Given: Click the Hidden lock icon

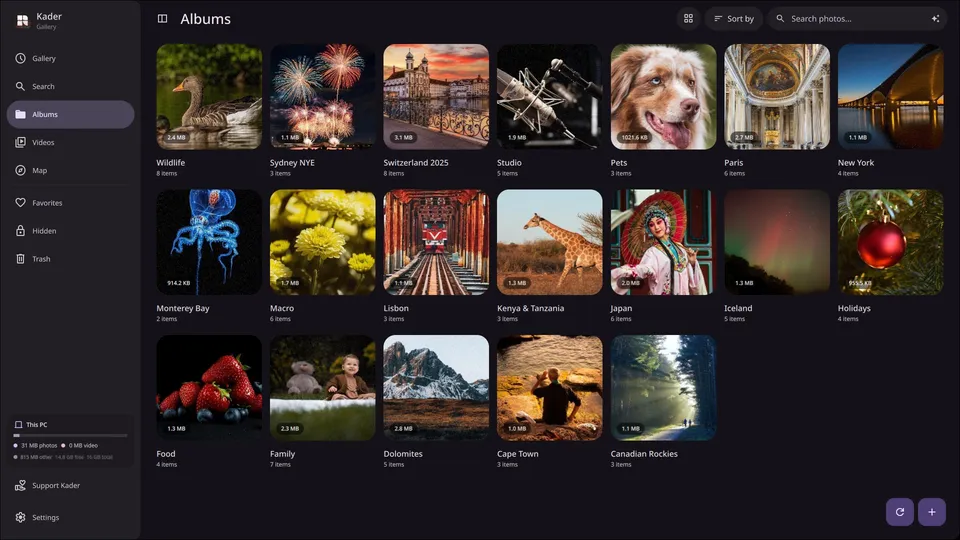Looking at the screenshot, I should 20,231.
